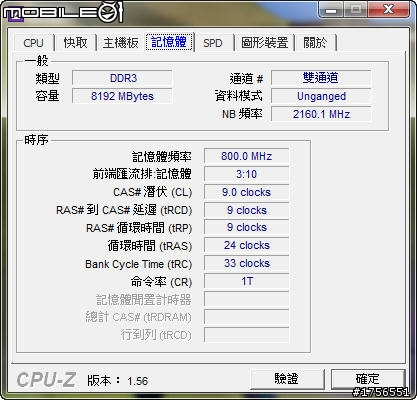This screenshot has width=417, height=400.
Task: Click the 版本: 1.56 version text
Action: tap(118, 381)
